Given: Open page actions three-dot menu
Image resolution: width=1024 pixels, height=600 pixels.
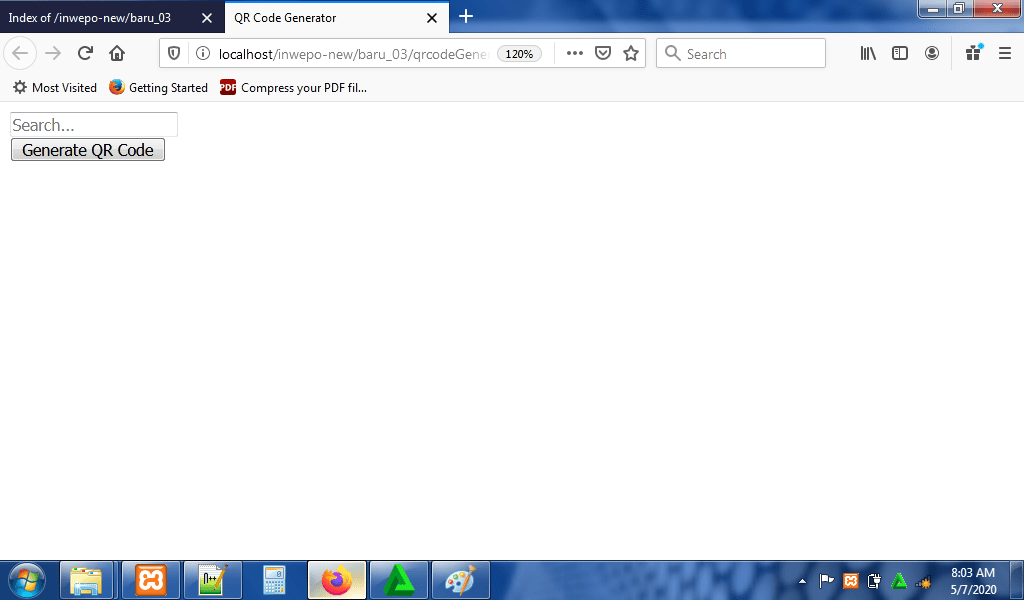Looking at the screenshot, I should (575, 54).
